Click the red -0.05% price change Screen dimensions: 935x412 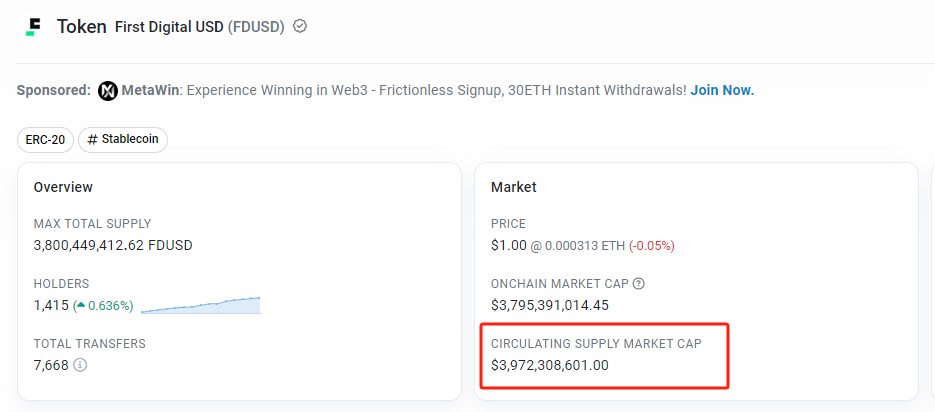tap(652, 246)
